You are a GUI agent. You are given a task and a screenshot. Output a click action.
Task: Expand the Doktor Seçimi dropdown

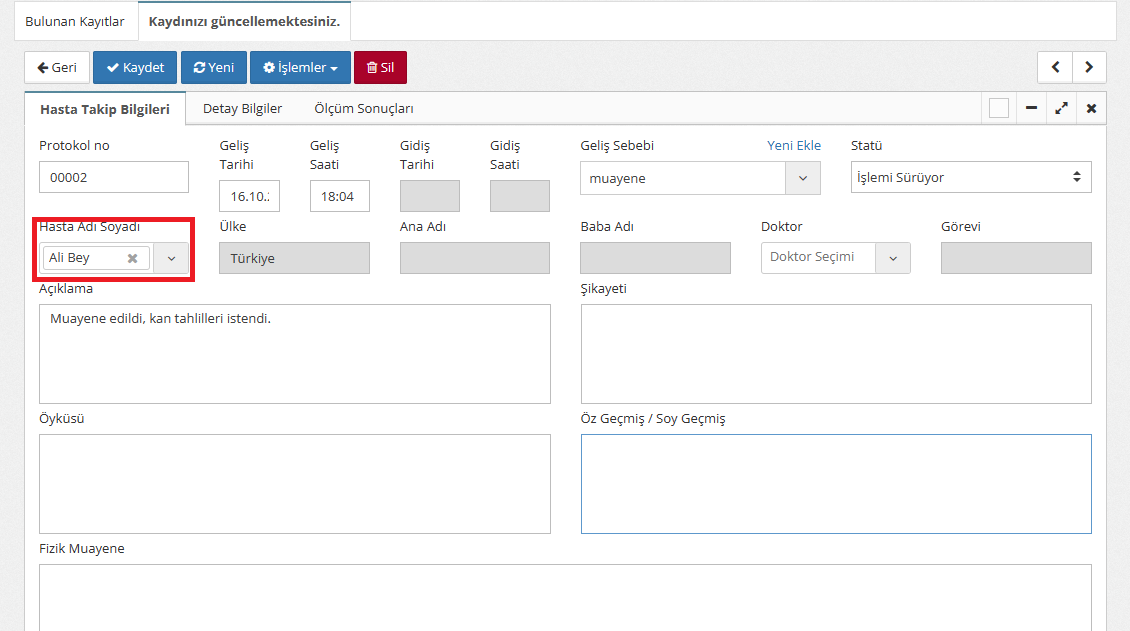[893, 258]
